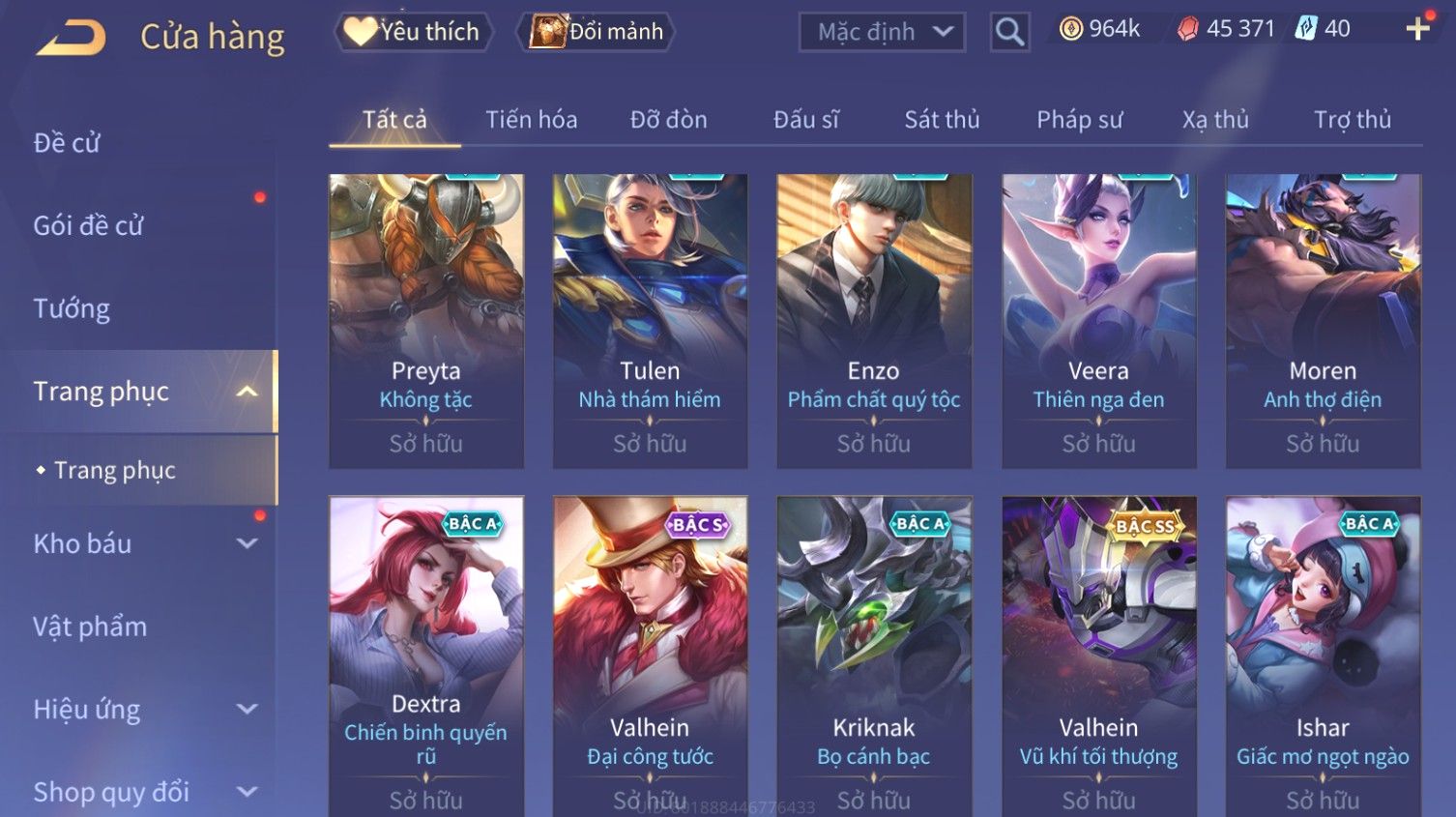This screenshot has height=817, width=1456.
Task: Open the search magnifier icon
Action: [x=1009, y=32]
